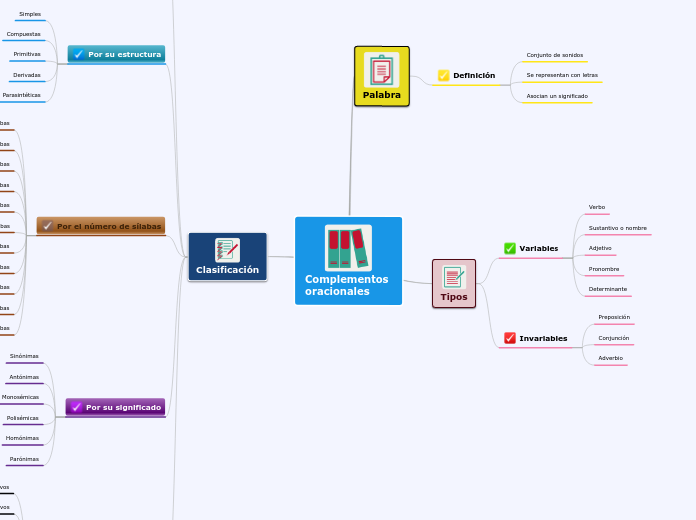Select the Por su significado branch

pyautogui.click(x=115, y=407)
